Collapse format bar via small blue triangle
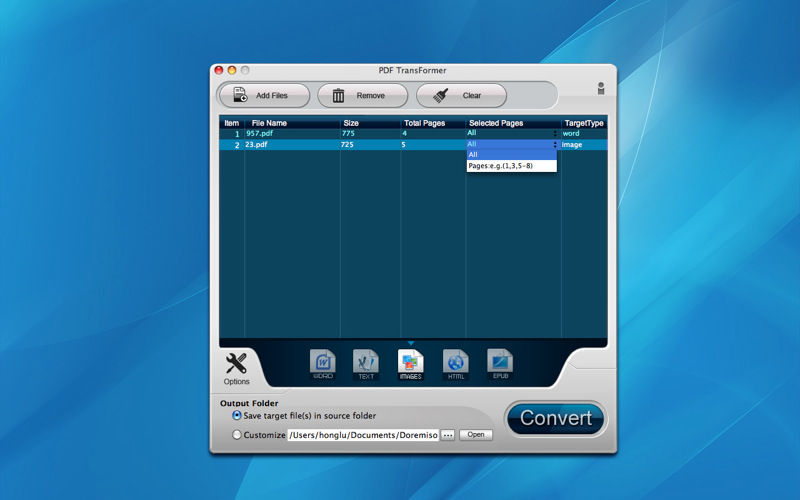Image resolution: width=800 pixels, height=500 pixels. pyautogui.click(x=411, y=343)
